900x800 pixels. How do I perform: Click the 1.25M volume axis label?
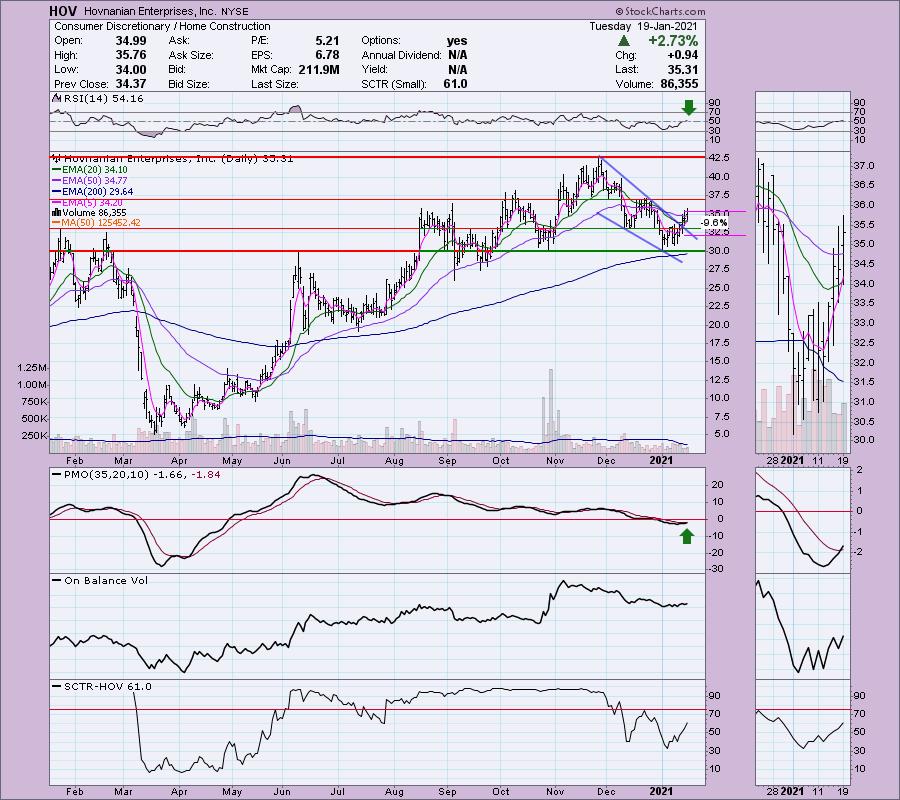(32, 368)
